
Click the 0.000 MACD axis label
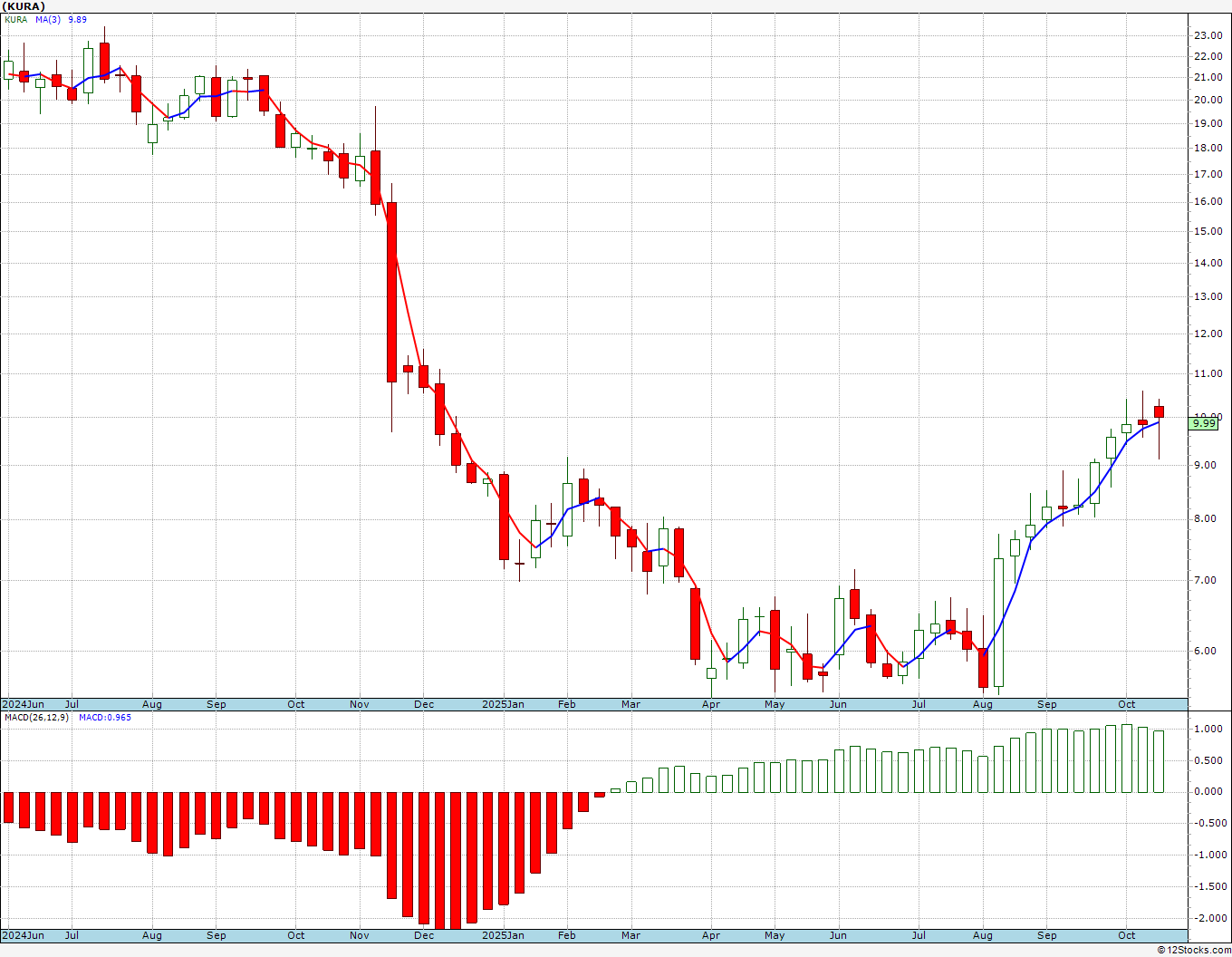(1208, 791)
